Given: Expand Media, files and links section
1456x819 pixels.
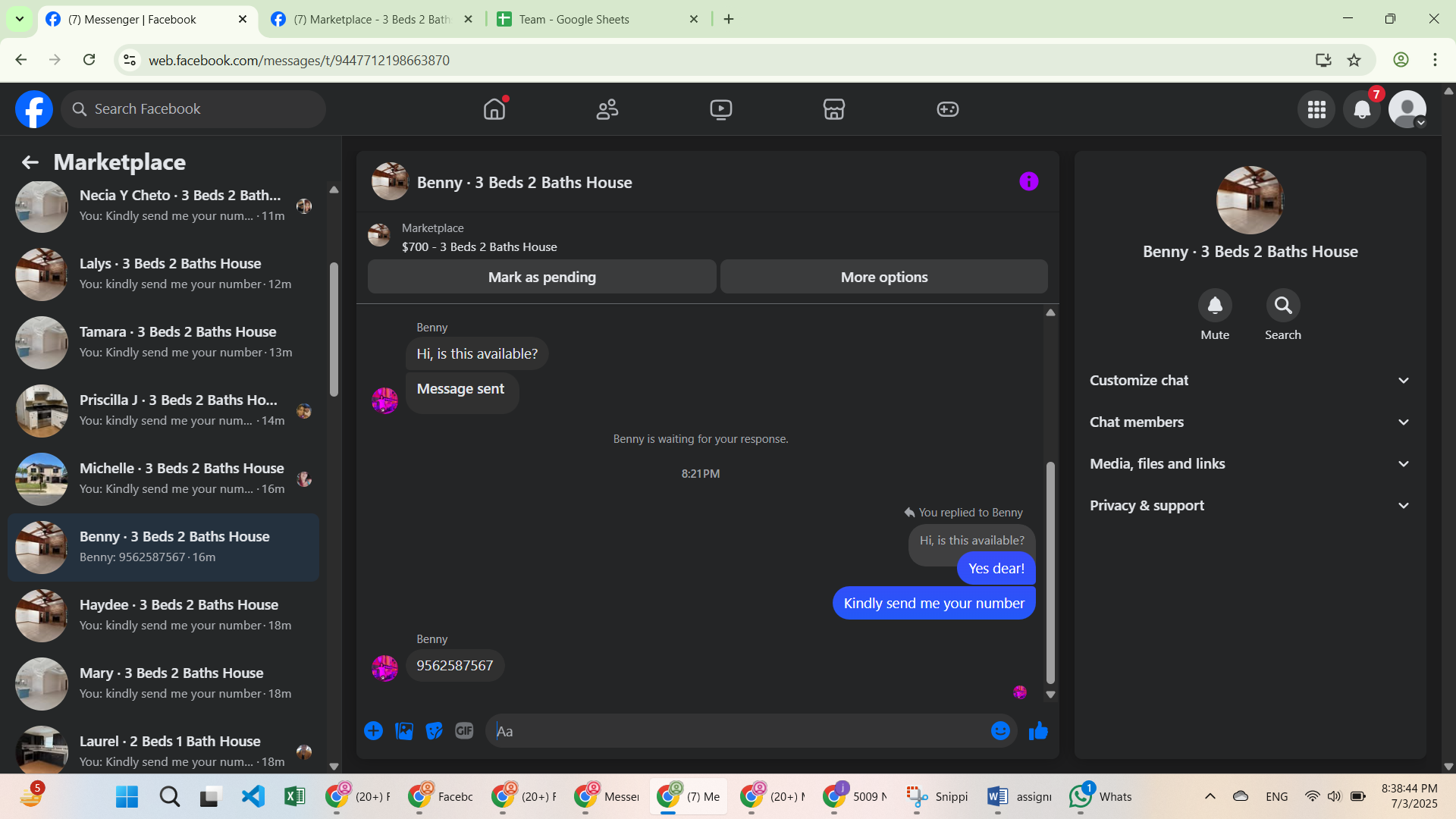Looking at the screenshot, I should (x=1250, y=464).
